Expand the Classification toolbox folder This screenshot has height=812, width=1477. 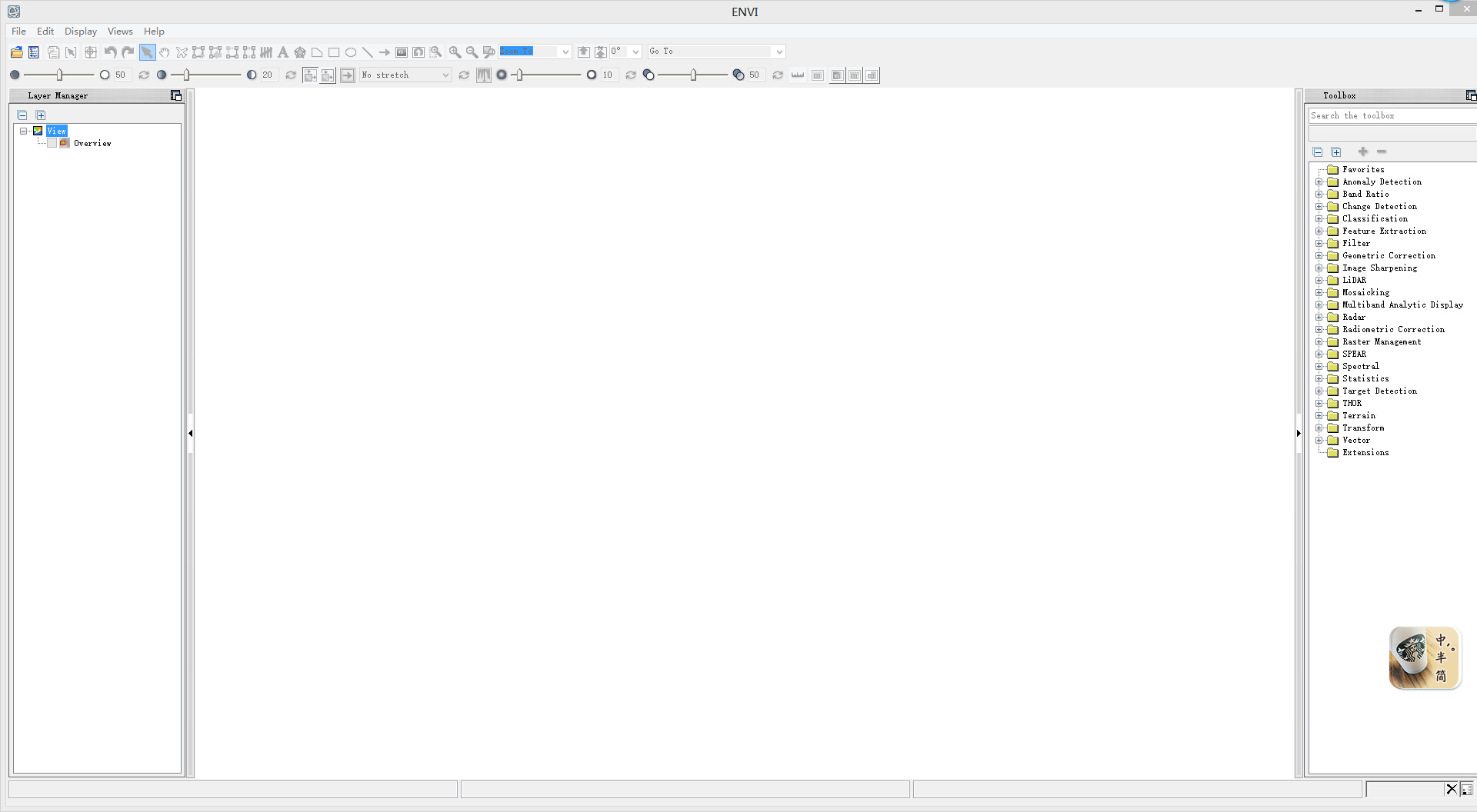point(1319,219)
